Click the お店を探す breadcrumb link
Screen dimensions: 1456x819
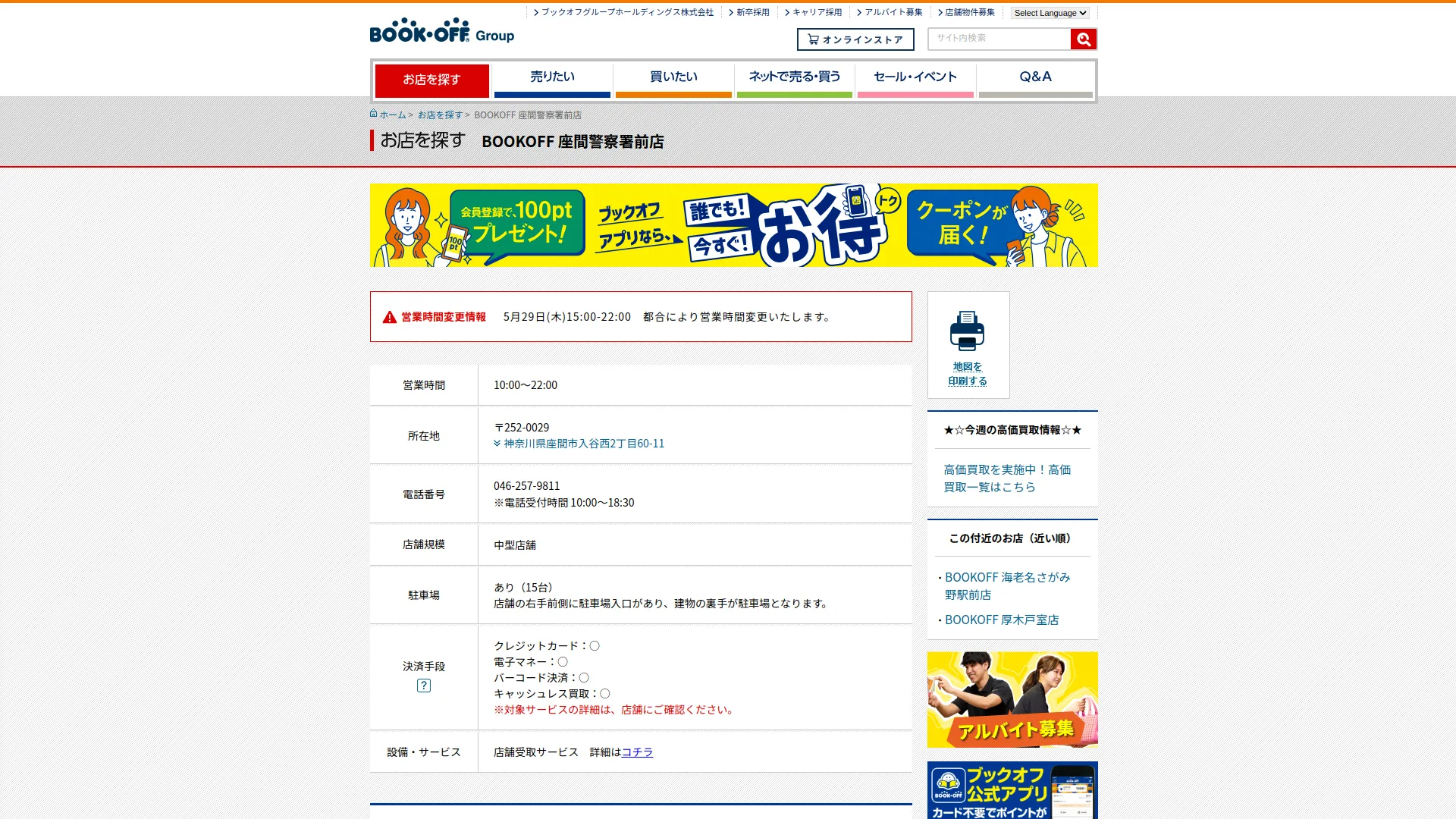tap(440, 115)
